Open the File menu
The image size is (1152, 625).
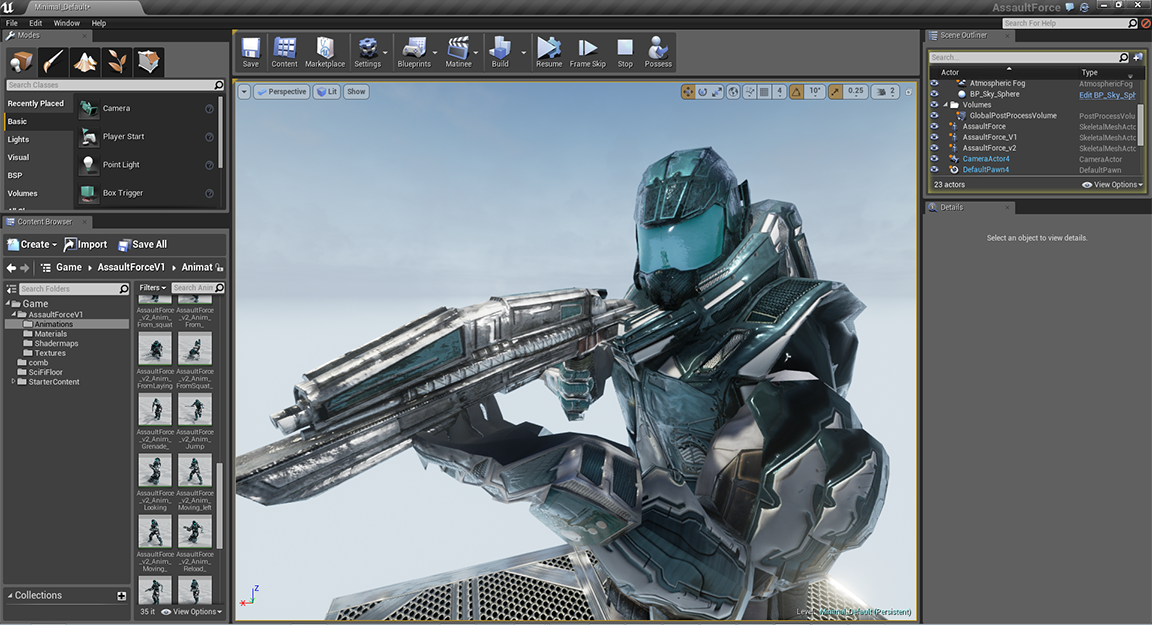[12, 23]
